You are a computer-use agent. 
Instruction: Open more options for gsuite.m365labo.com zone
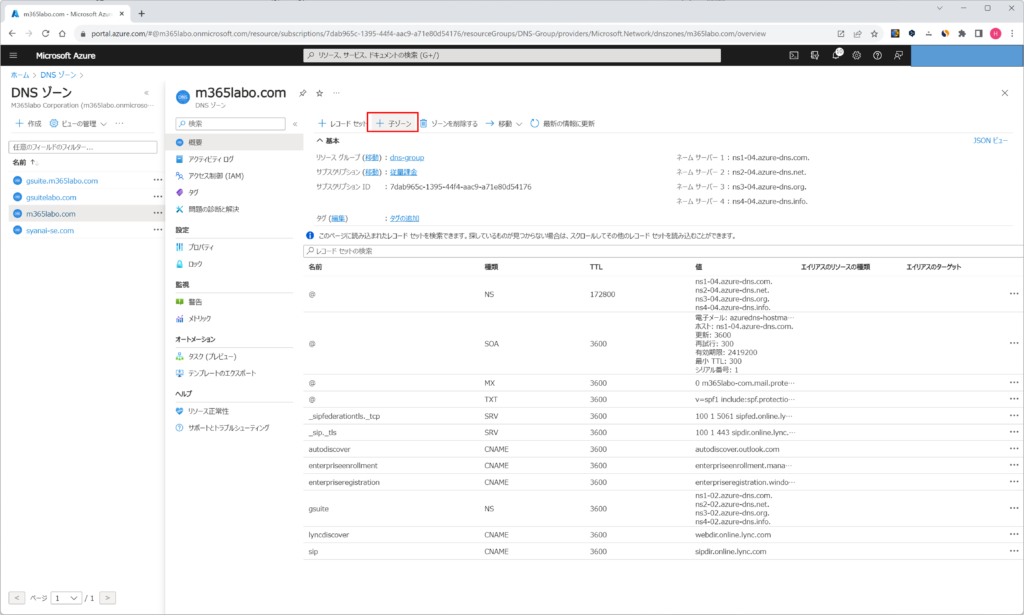point(157,180)
